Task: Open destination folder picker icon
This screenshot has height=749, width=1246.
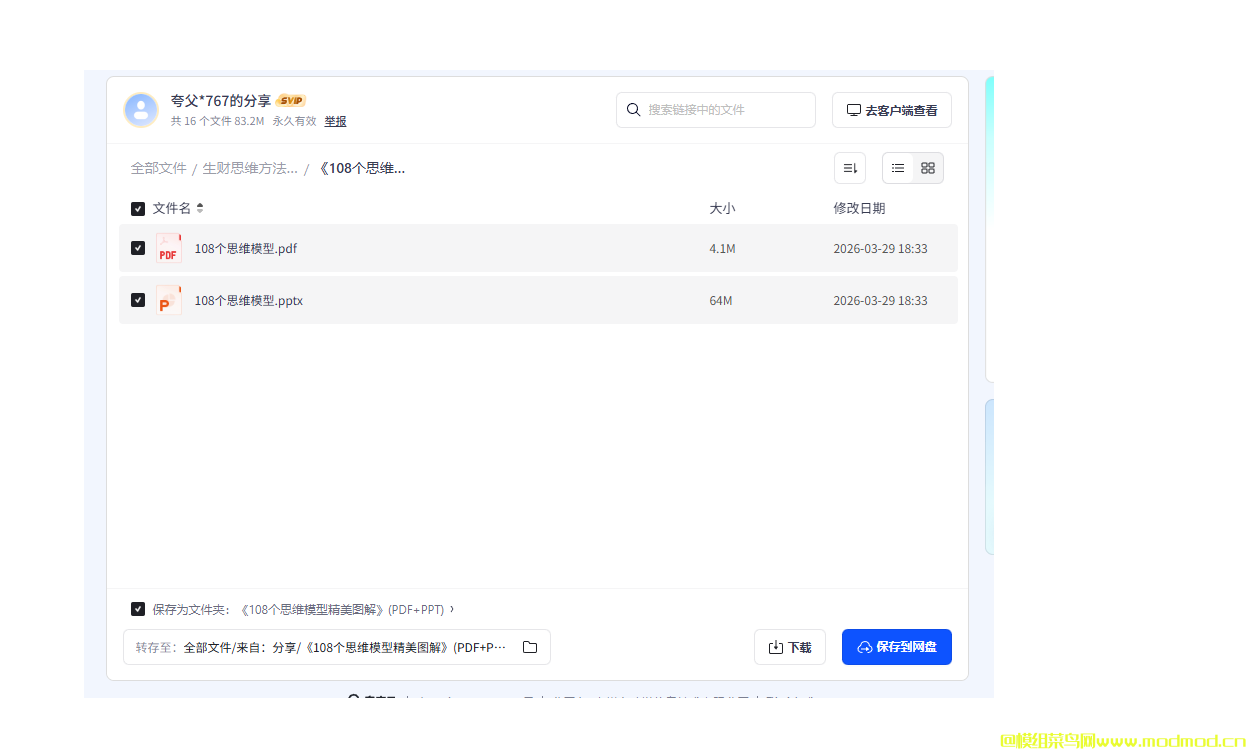Action: pos(530,647)
